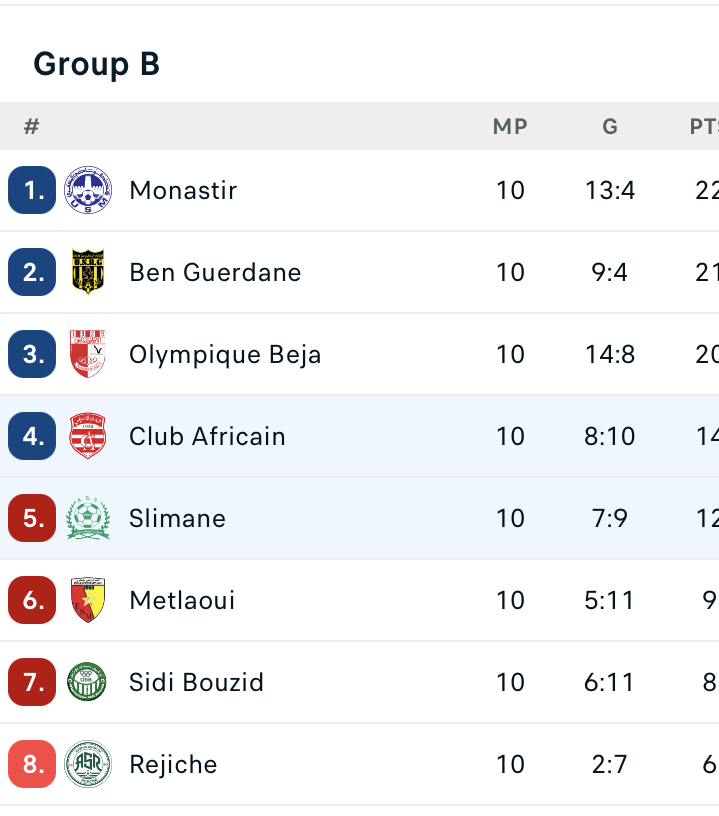Go to Ben Guerdane team name
The image size is (719, 816).
[x=215, y=272]
